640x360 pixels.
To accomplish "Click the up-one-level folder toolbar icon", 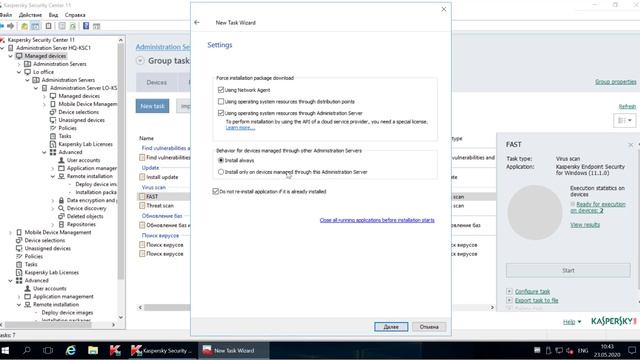I will coord(24,26).
